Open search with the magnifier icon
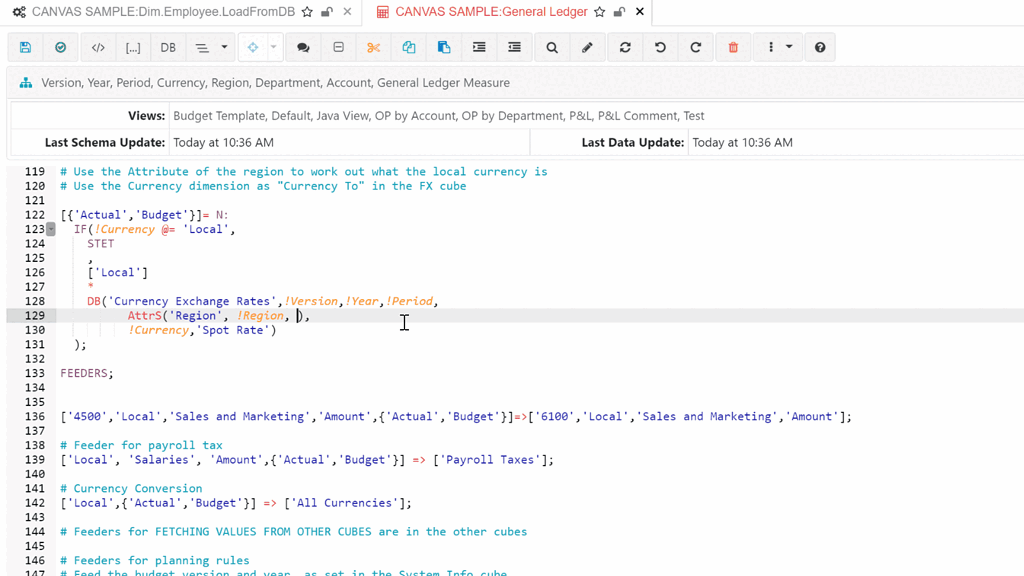 click(549, 47)
